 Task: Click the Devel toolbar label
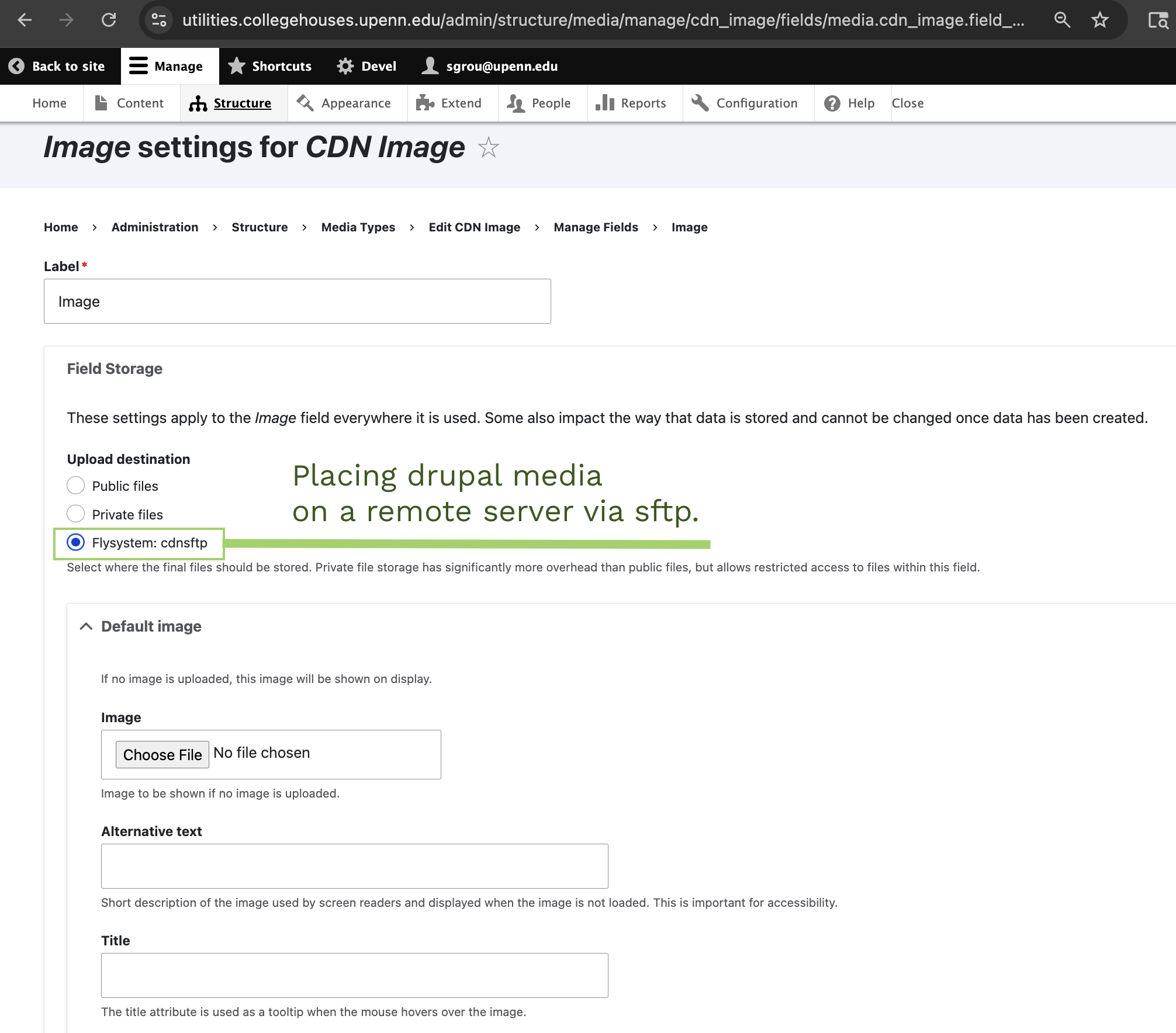[x=379, y=66]
